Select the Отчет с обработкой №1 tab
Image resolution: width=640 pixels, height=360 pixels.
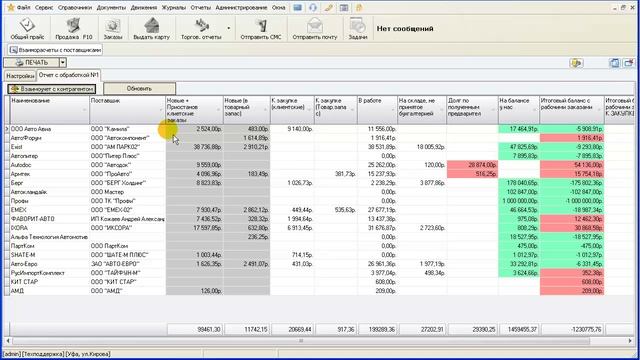point(69,75)
